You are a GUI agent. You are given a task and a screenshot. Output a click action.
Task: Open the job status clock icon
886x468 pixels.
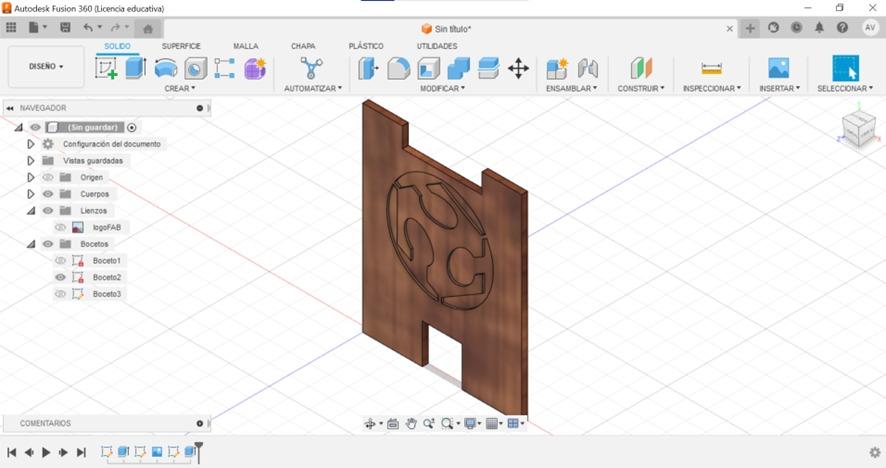[x=796, y=27]
